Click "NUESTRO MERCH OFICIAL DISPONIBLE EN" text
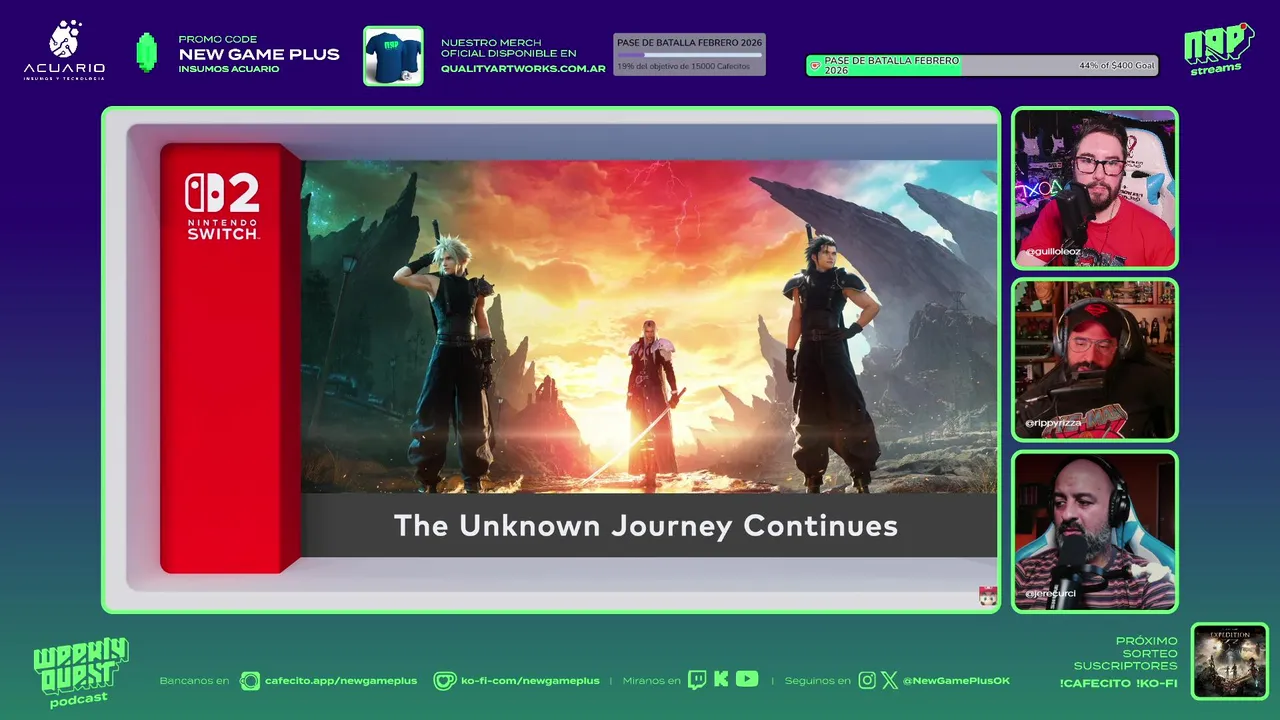Viewport: 1280px width, 720px height. (x=509, y=47)
